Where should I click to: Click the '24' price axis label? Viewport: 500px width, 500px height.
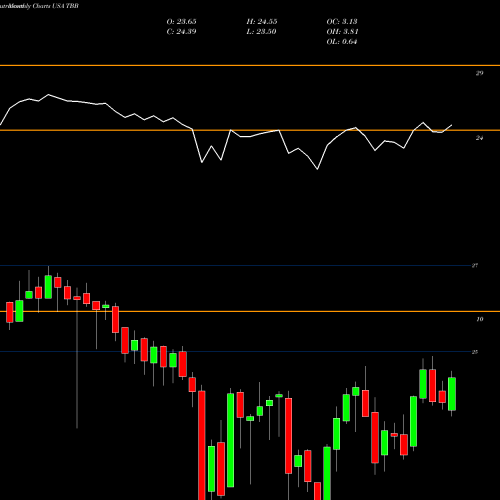(x=479, y=138)
